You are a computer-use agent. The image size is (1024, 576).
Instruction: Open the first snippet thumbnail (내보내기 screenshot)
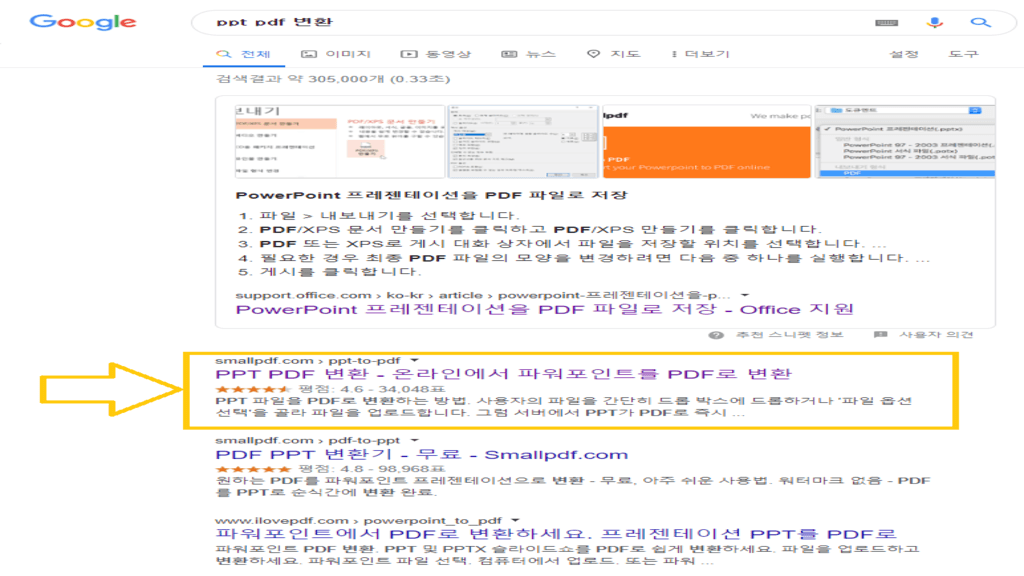point(340,141)
